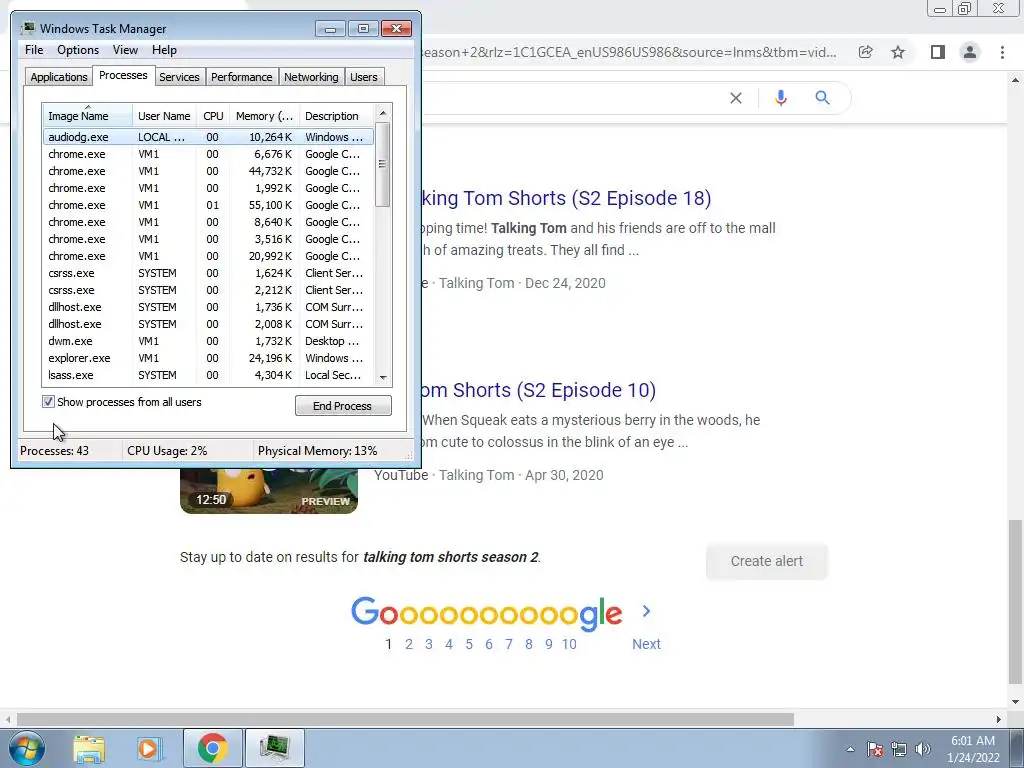Bookmark this page with the star icon
Image resolution: width=1024 pixels, height=768 pixels.
[x=898, y=52]
